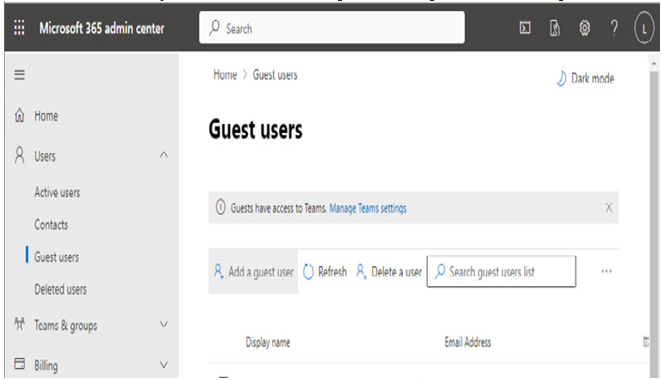
Task: Click the Add a guest user button
Action: [x=253, y=271]
